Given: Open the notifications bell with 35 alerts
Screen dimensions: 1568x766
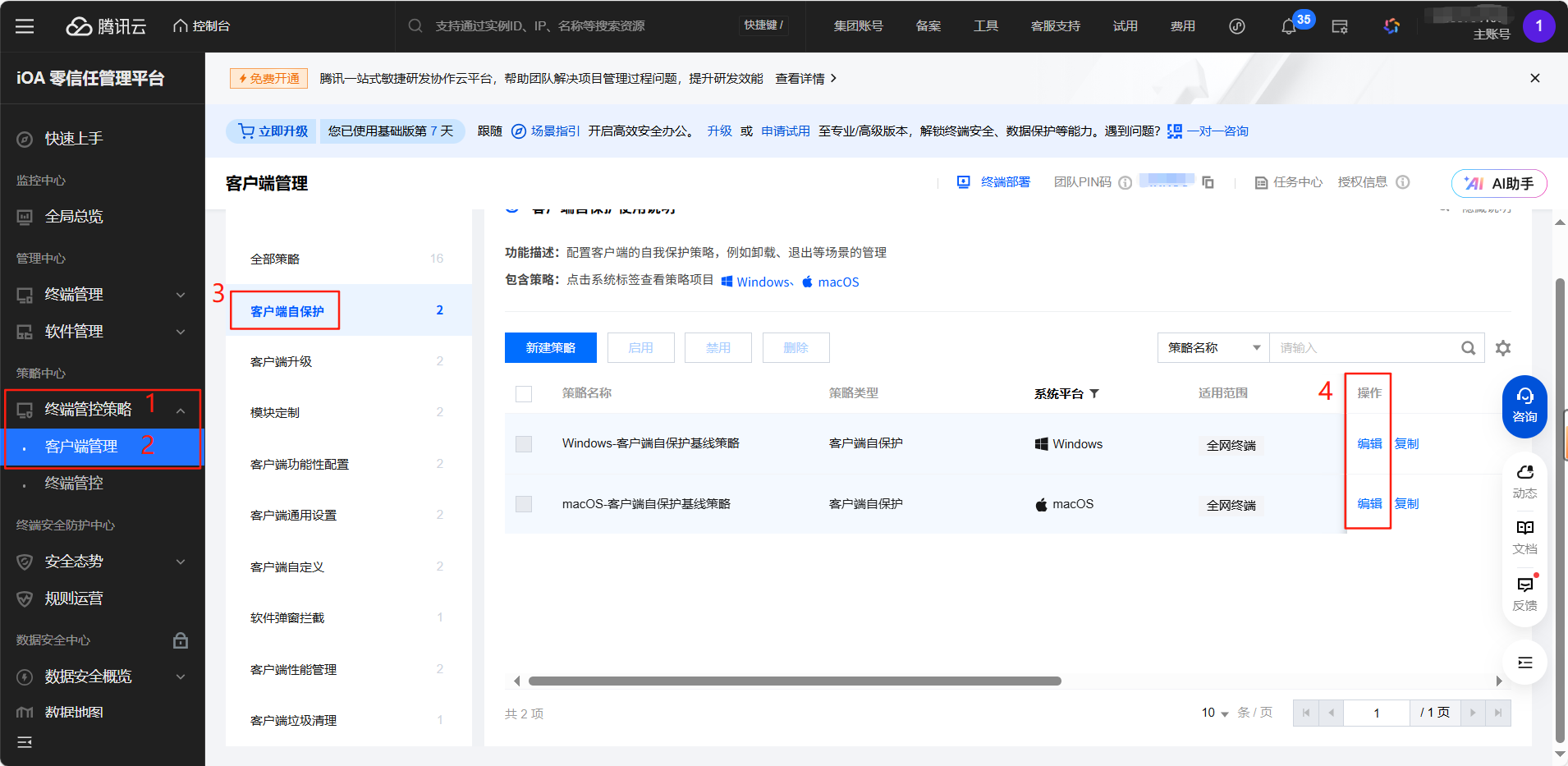Looking at the screenshot, I should pyautogui.click(x=1286, y=25).
